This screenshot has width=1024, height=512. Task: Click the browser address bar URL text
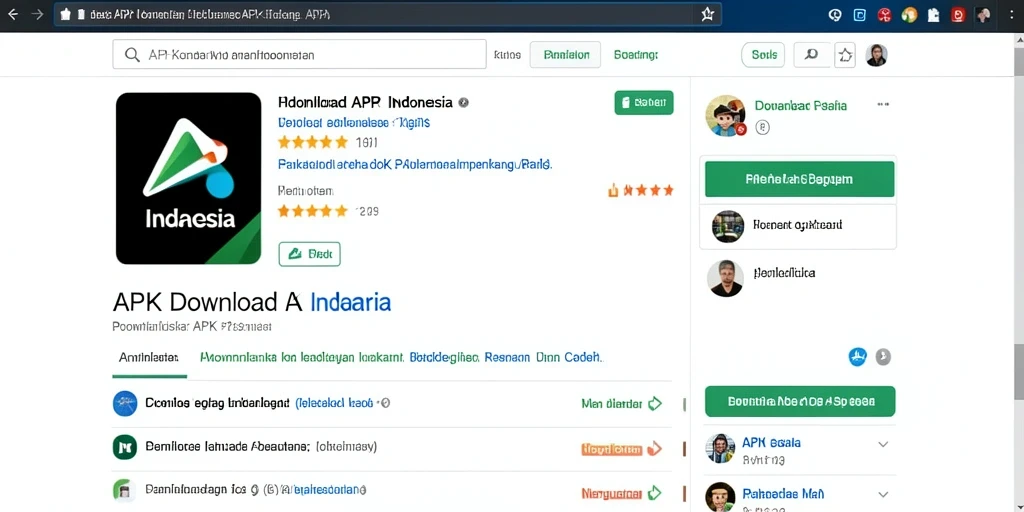click(210, 14)
